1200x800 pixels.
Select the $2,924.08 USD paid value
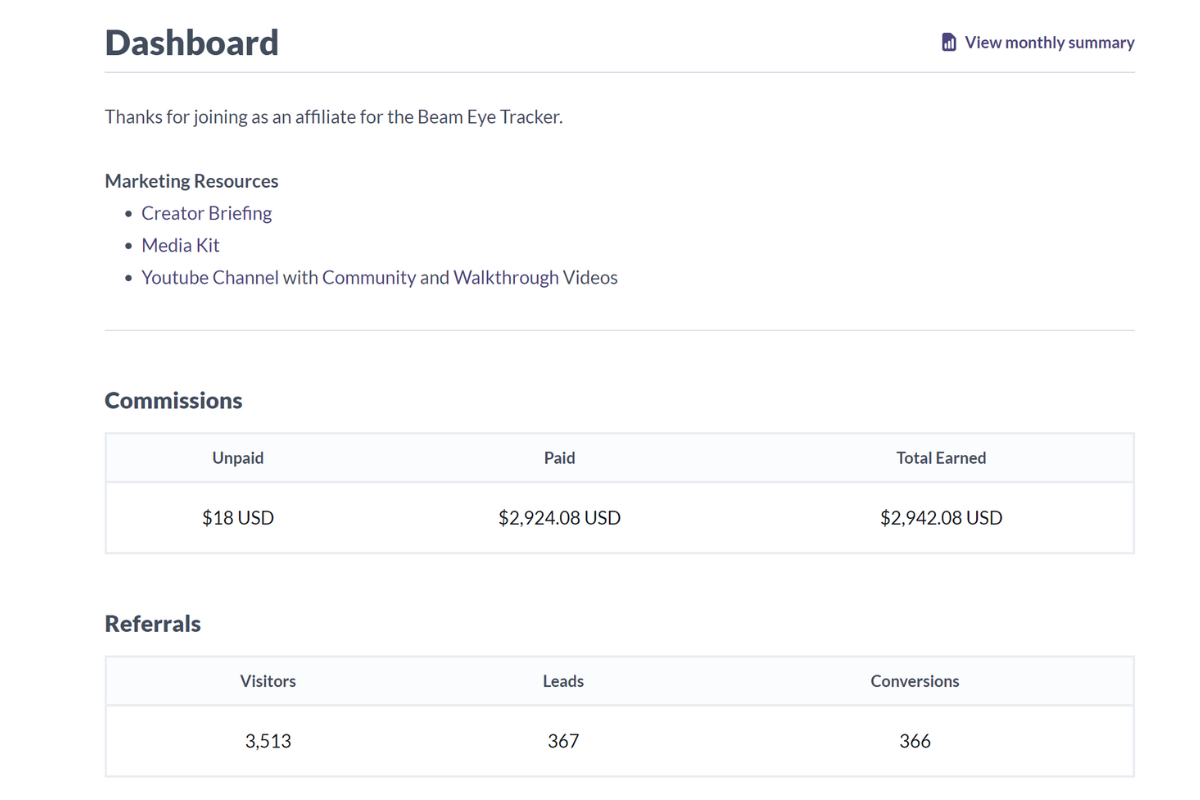[x=559, y=518]
